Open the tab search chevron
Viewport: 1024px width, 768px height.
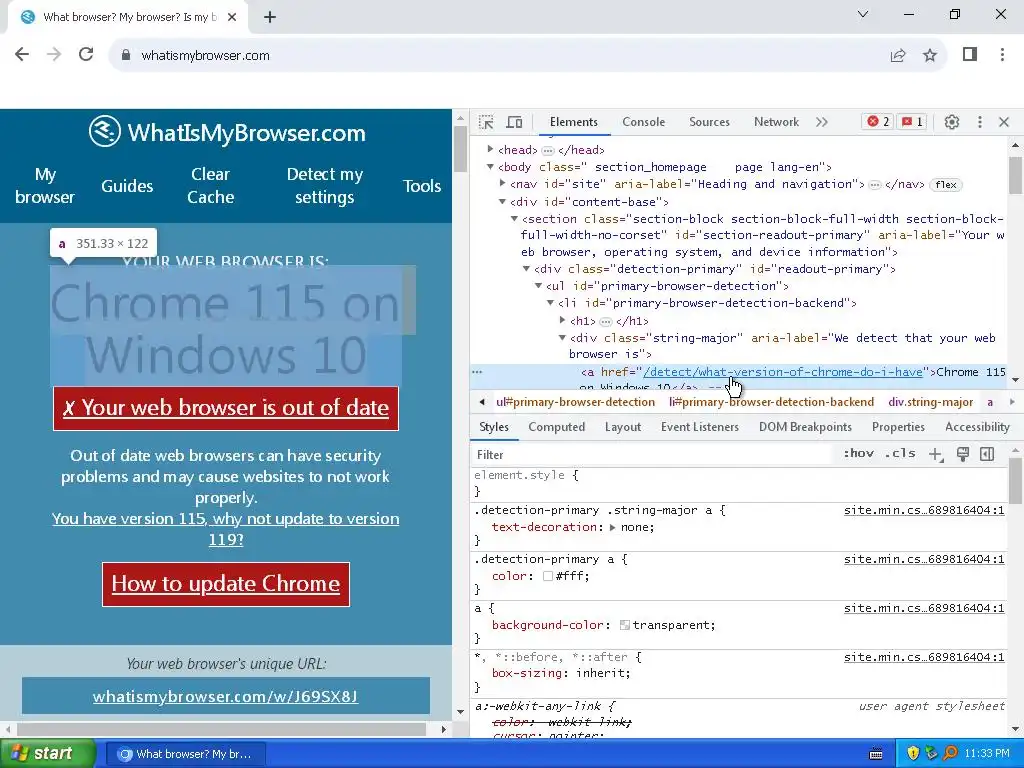(x=863, y=14)
